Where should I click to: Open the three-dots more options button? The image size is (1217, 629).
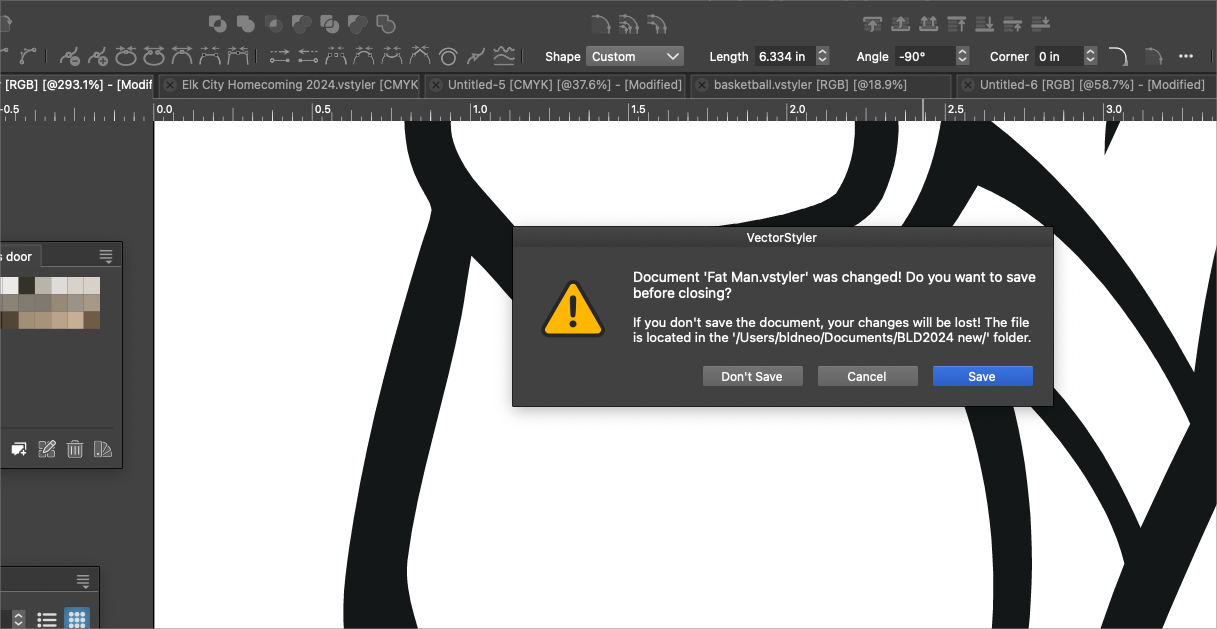tap(1186, 57)
